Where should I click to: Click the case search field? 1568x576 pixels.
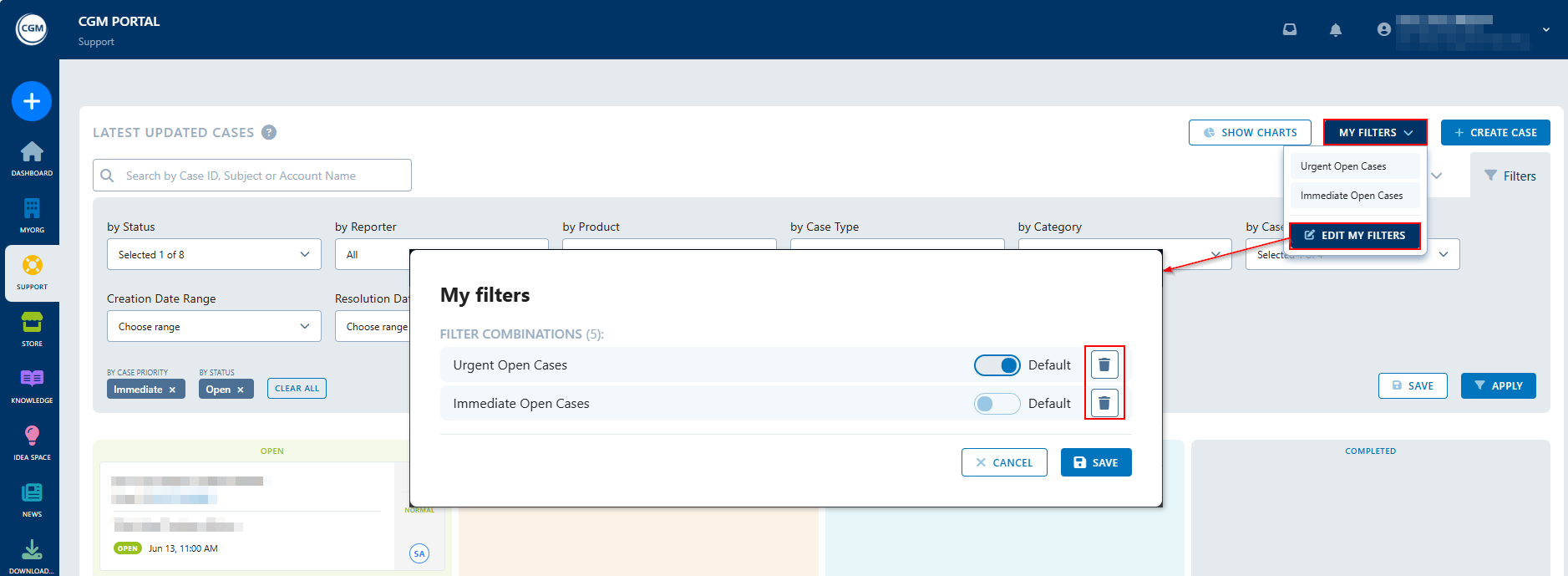(x=259, y=176)
